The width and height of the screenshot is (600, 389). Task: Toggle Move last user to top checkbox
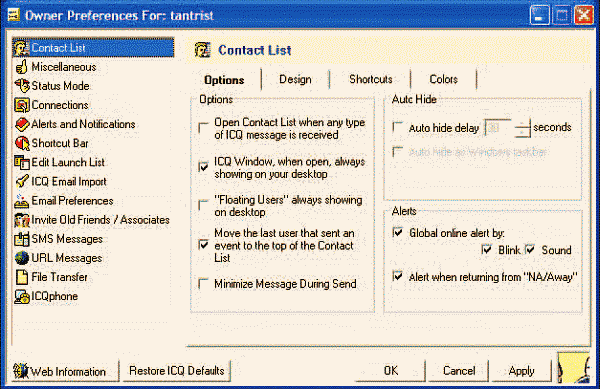coord(204,245)
